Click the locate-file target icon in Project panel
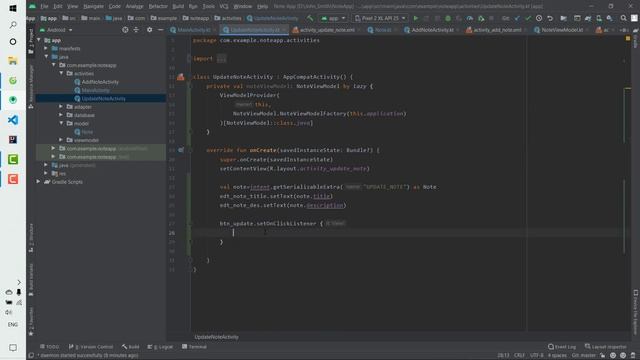 pyautogui.click(x=125, y=30)
